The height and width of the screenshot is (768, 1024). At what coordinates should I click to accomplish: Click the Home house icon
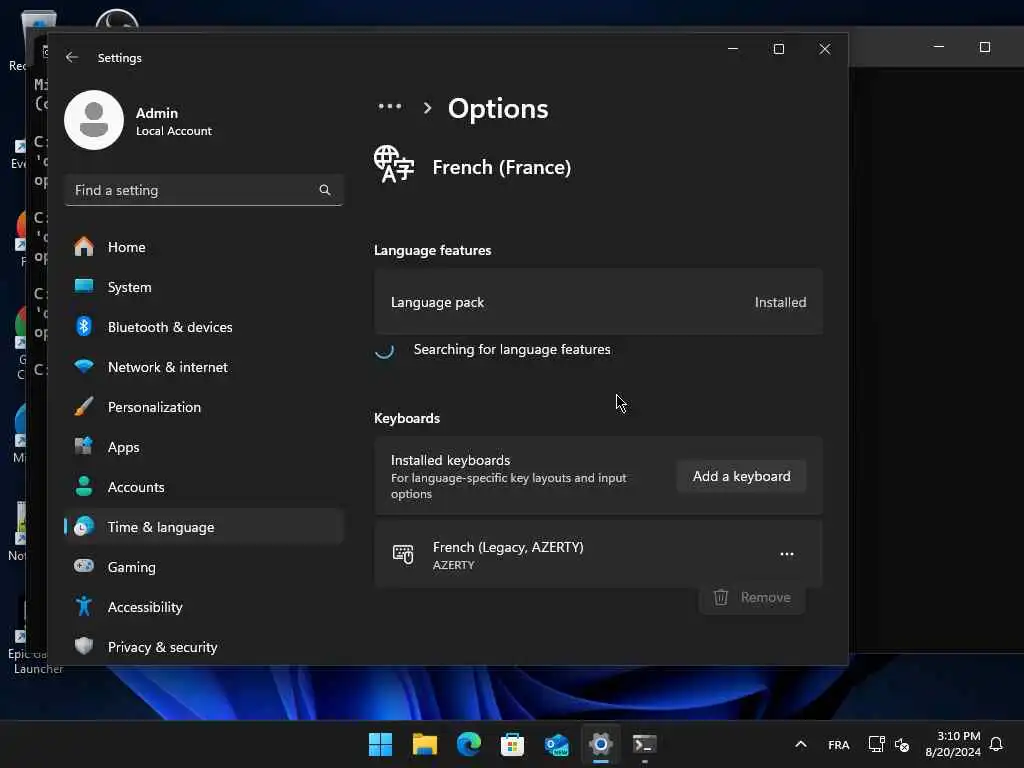(x=84, y=246)
